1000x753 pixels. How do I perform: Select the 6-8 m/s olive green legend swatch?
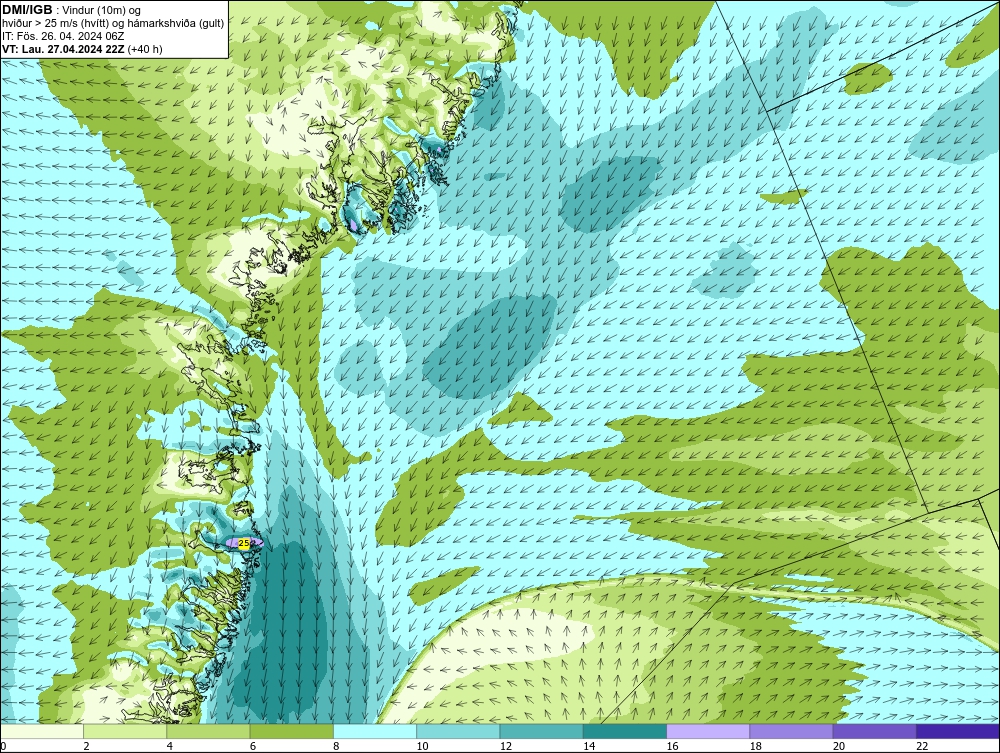pos(291,731)
